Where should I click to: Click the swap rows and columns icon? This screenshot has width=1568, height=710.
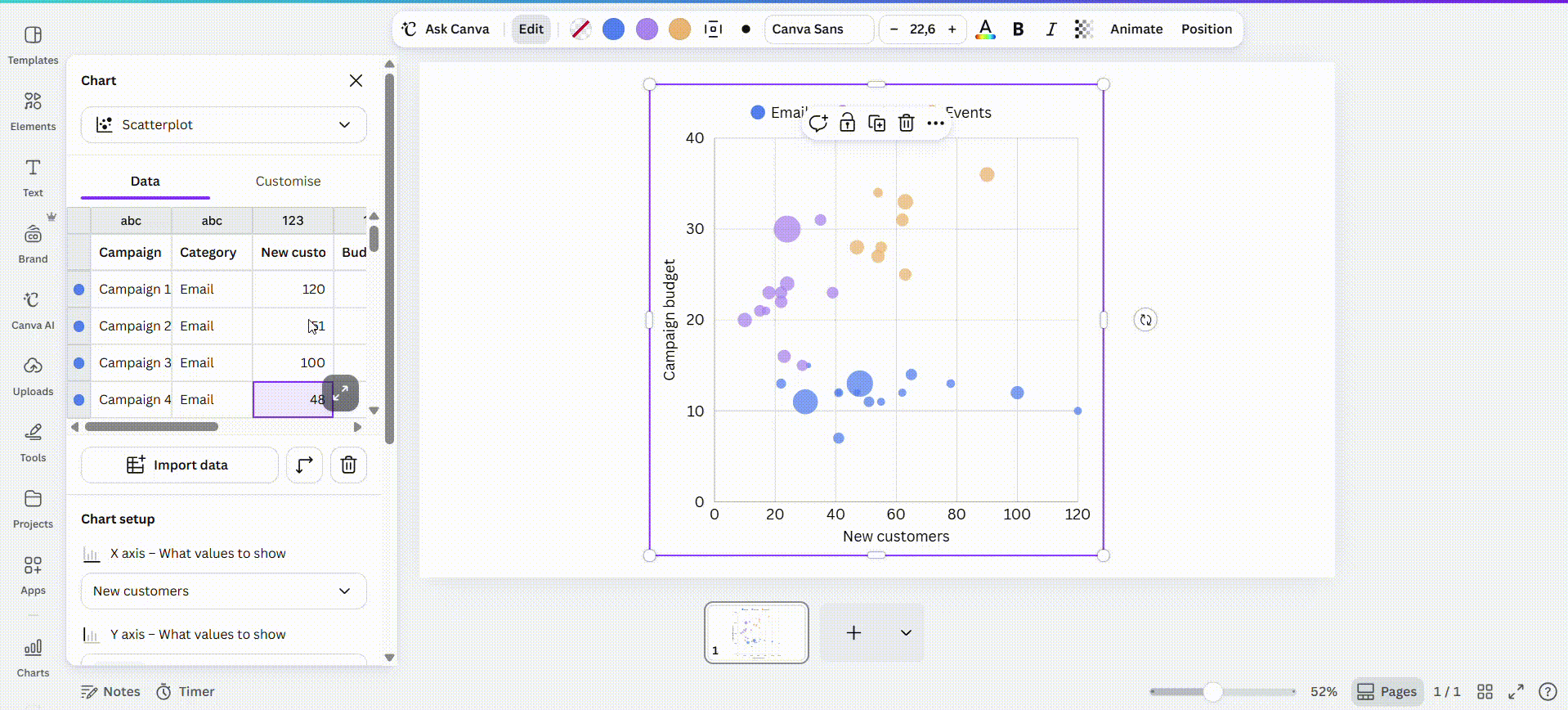pos(304,465)
